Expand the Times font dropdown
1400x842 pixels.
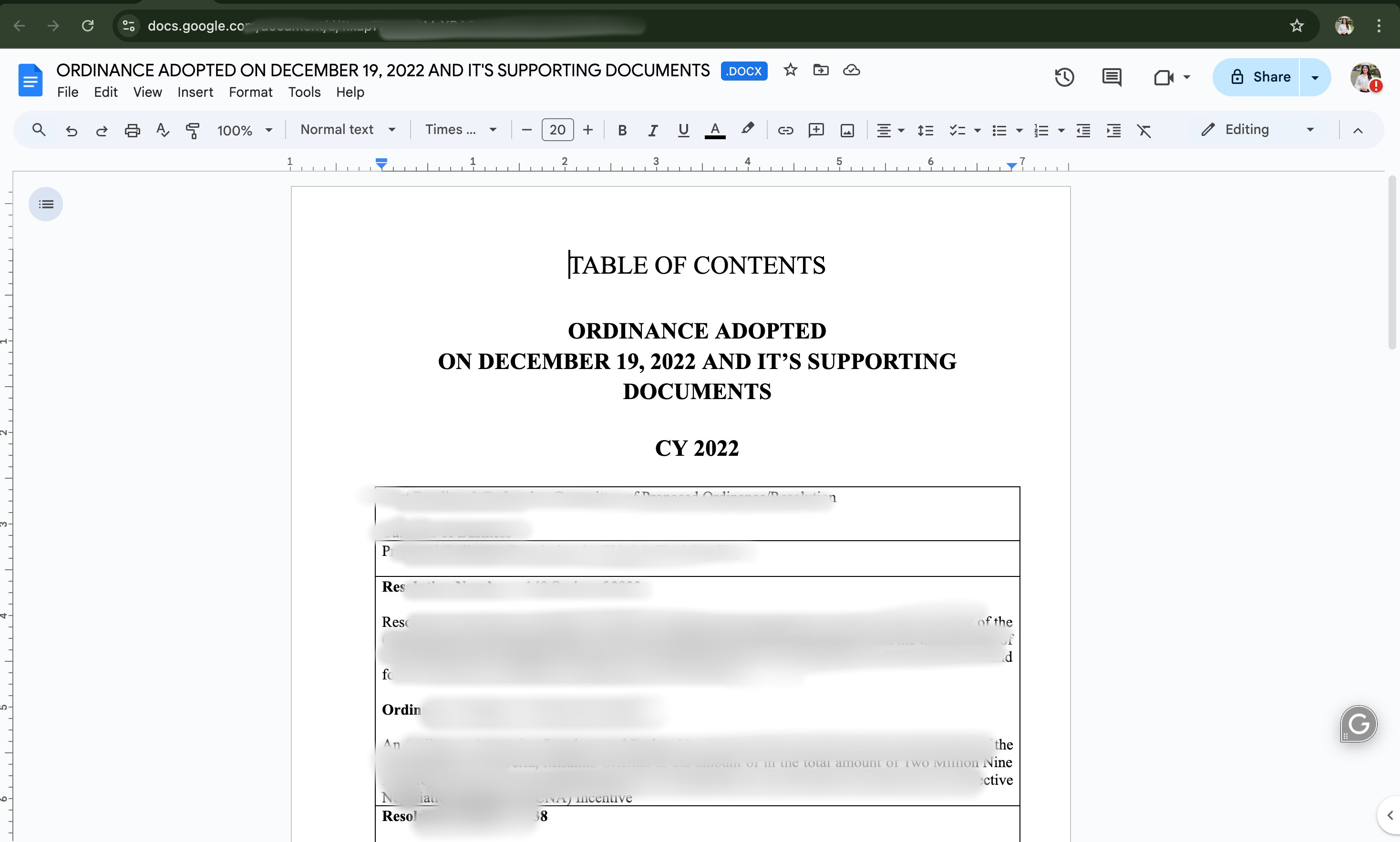tap(461, 130)
